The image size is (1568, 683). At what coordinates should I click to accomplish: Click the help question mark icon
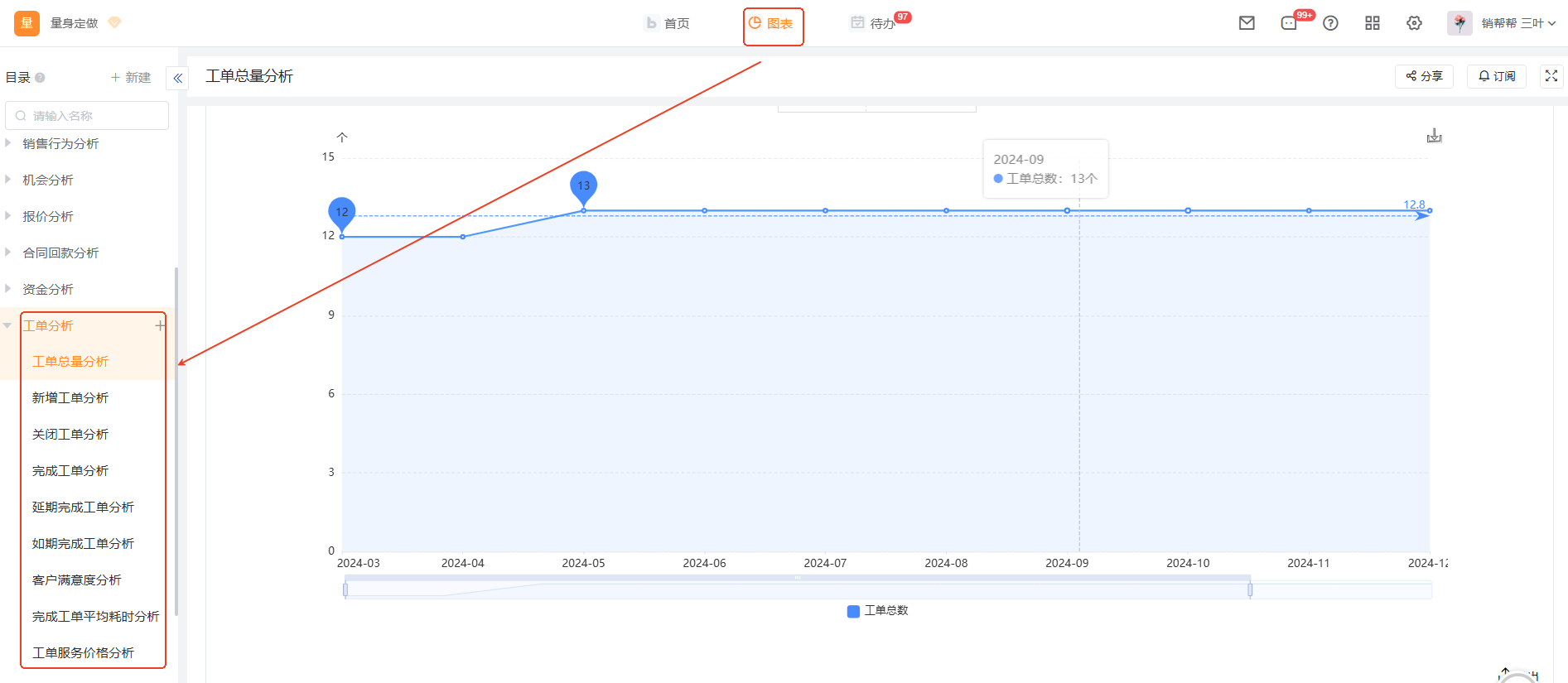1330,23
